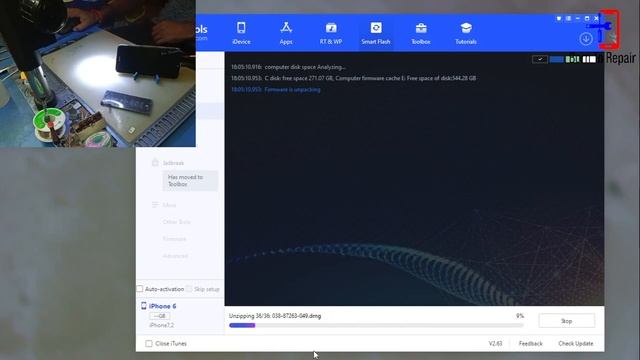Open the title bar menu list icon
This screenshot has height=360, width=640.
click(x=568, y=18)
